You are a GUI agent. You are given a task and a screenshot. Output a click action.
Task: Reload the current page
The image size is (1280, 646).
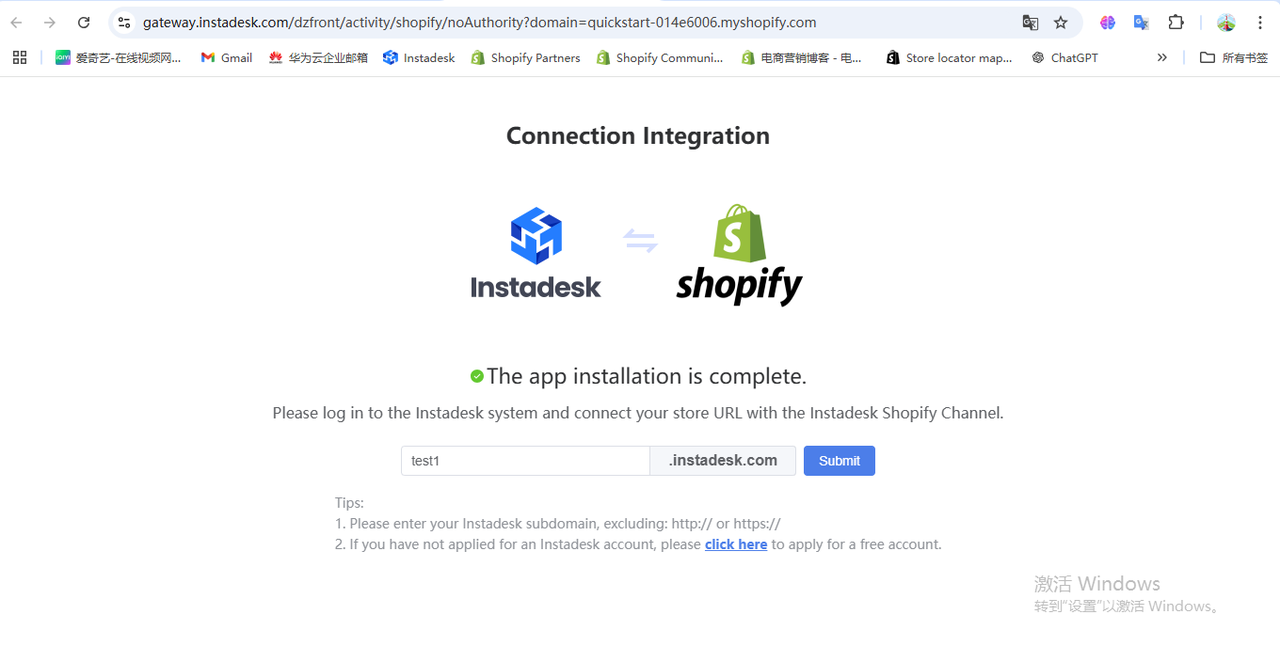pyautogui.click(x=84, y=22)
